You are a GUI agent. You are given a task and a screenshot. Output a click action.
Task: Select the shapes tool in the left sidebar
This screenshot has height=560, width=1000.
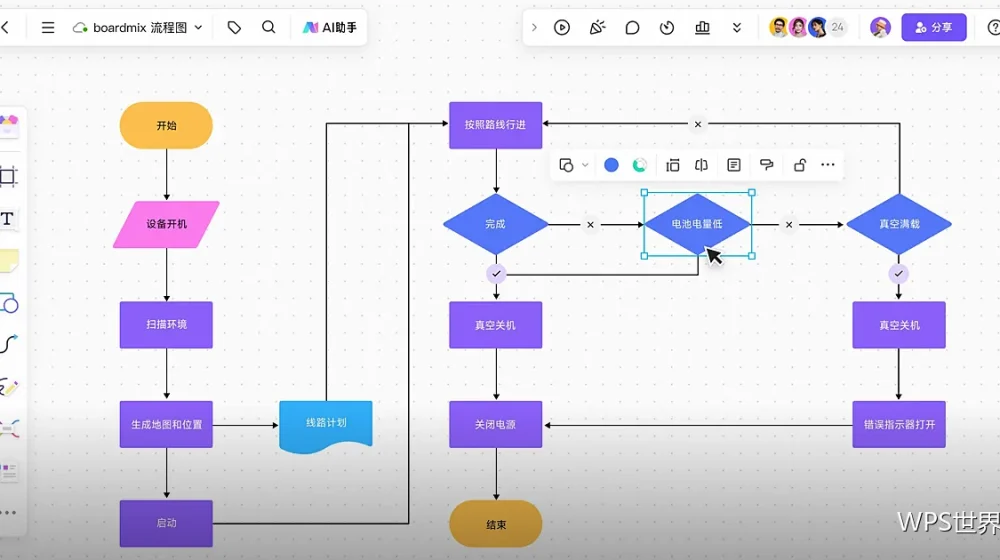(9, 304)
